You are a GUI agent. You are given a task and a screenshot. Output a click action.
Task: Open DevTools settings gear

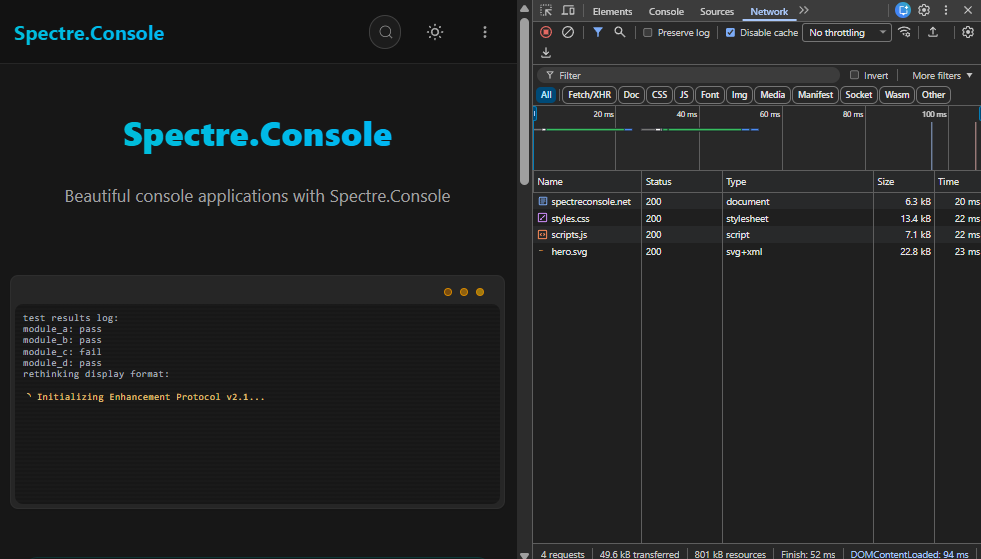(924, 10)
